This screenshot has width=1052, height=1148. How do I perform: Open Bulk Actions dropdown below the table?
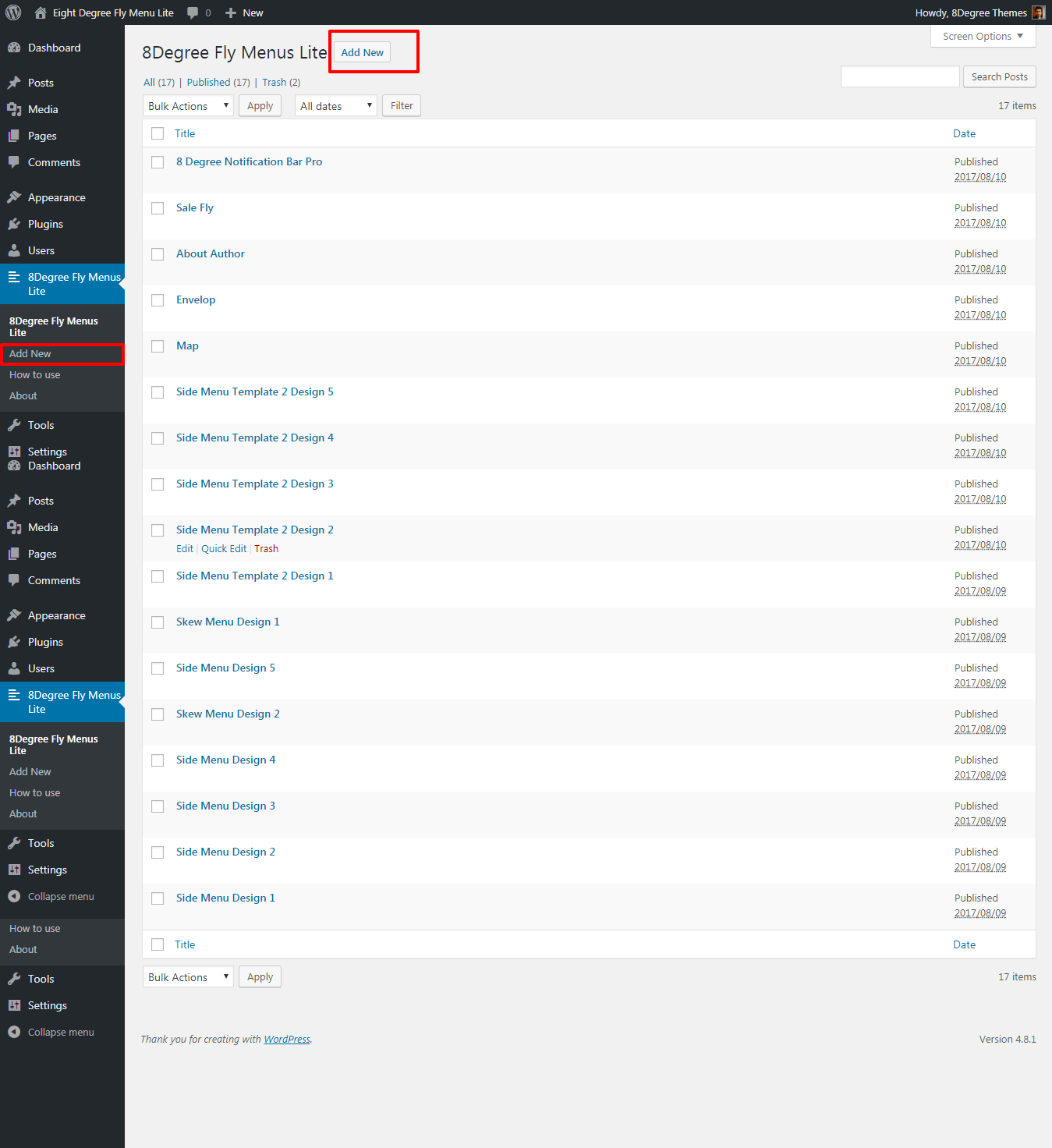188,977
